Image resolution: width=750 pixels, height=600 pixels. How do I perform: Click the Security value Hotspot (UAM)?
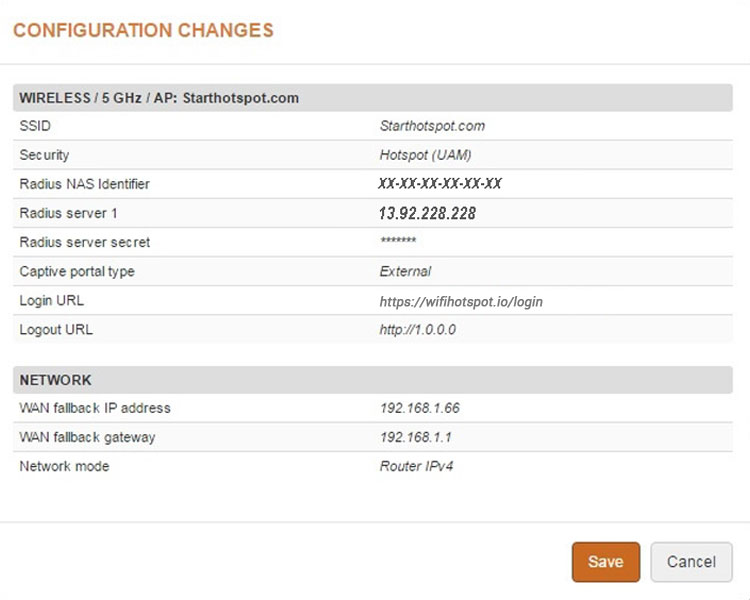tap(425, 155)
